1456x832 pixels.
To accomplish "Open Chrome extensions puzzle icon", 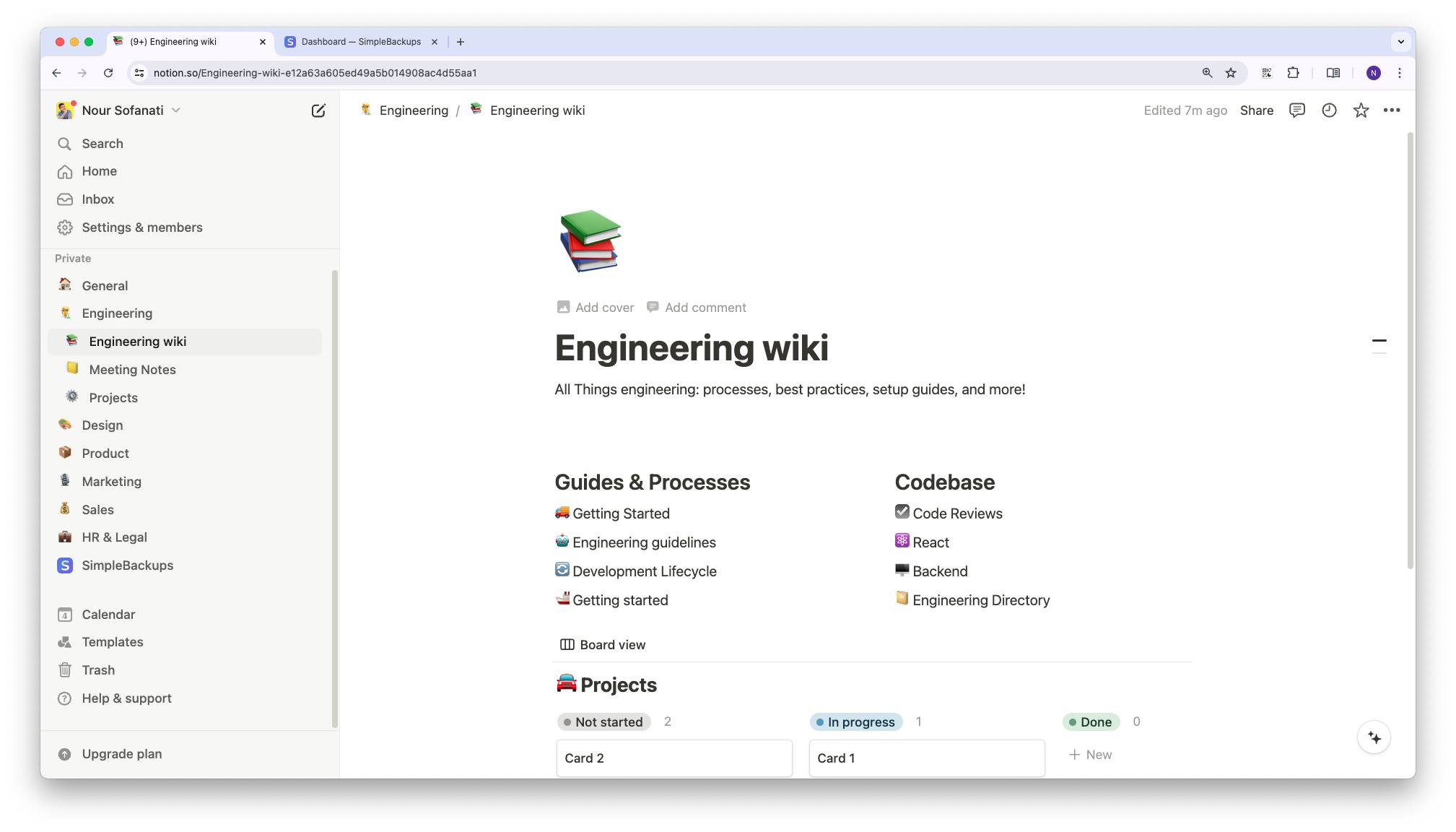I will (x=1293, y=73).
